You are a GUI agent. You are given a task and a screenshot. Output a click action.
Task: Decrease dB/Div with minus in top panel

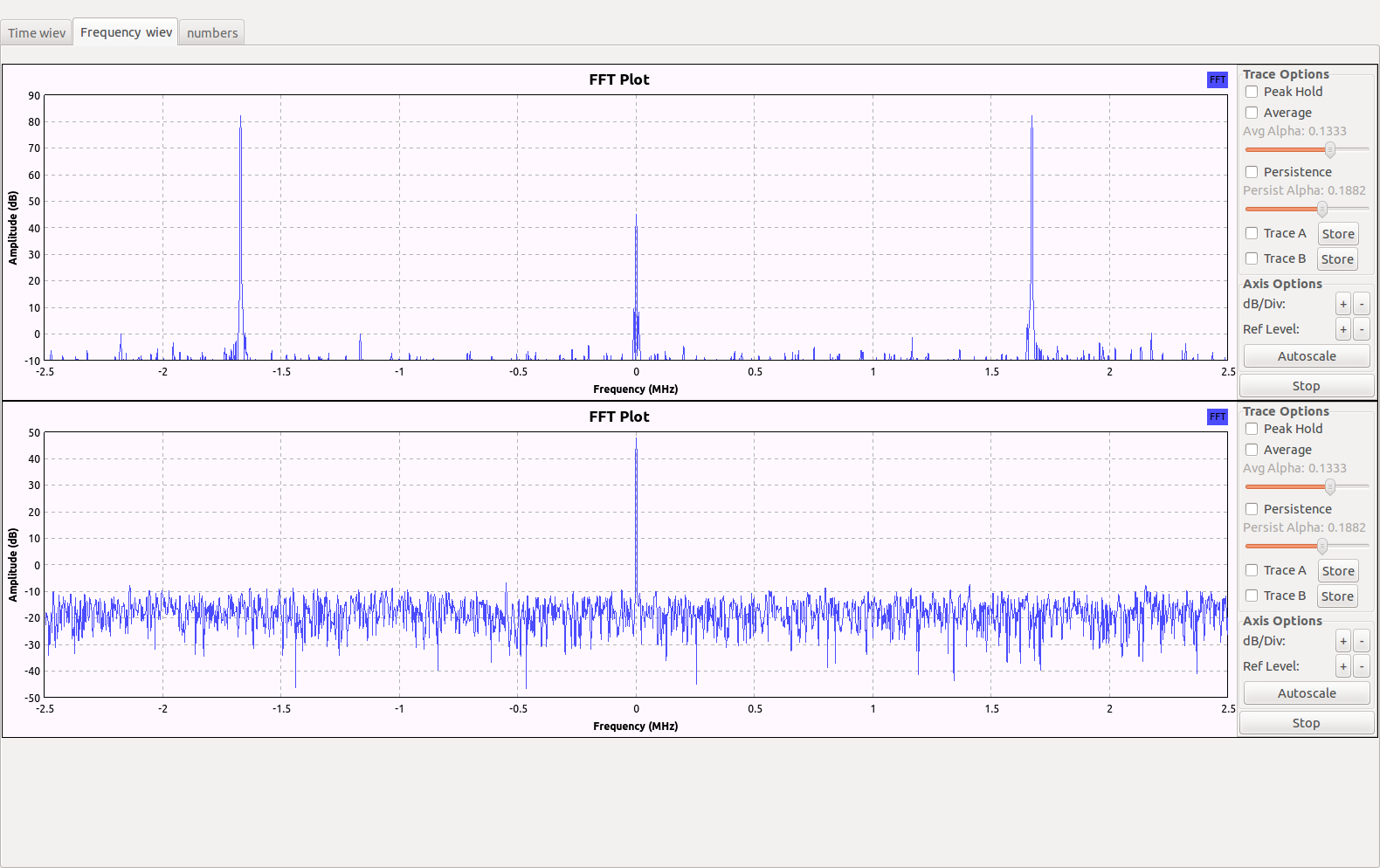tap(1361, 304)
